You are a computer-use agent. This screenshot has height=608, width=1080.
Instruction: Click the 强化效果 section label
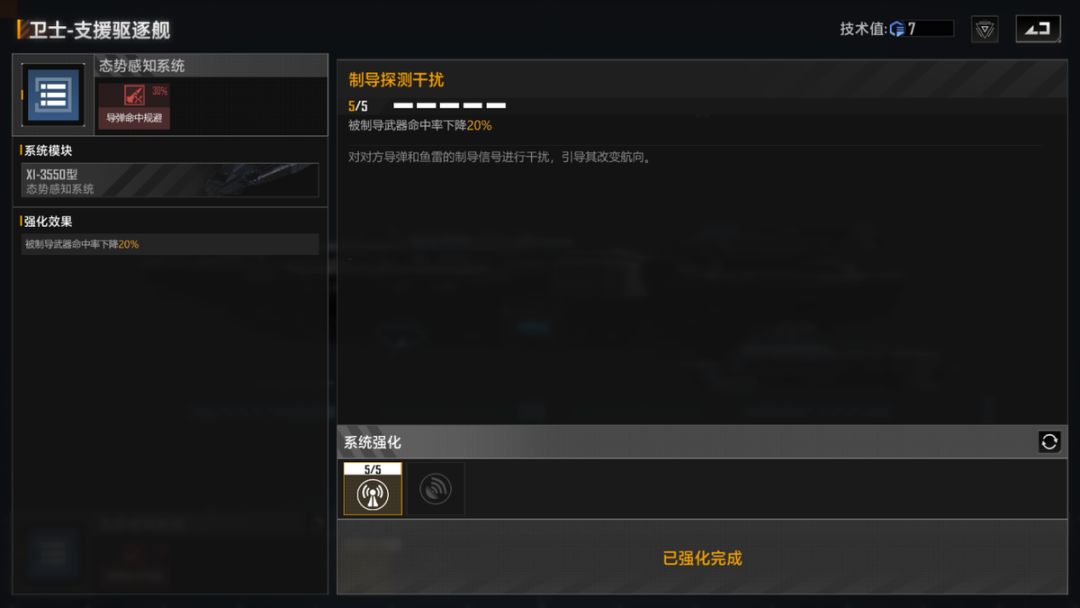click(48, 221)
